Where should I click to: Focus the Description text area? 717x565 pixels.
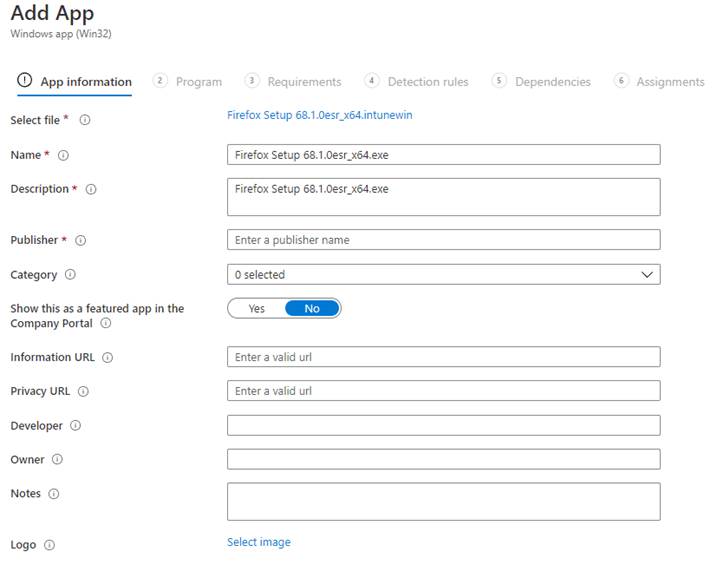[444, 197]
